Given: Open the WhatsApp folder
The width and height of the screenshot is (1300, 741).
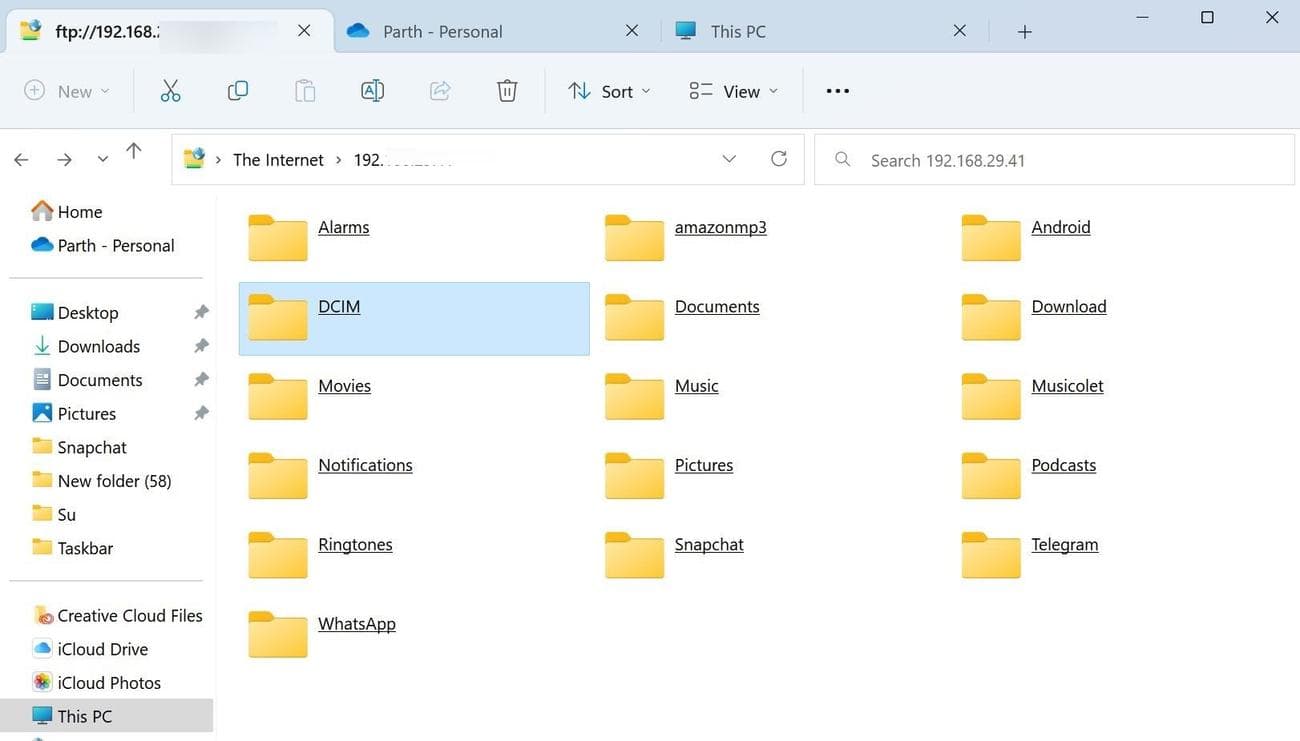Looking at the screenshot, I should [x=356, y=623].
